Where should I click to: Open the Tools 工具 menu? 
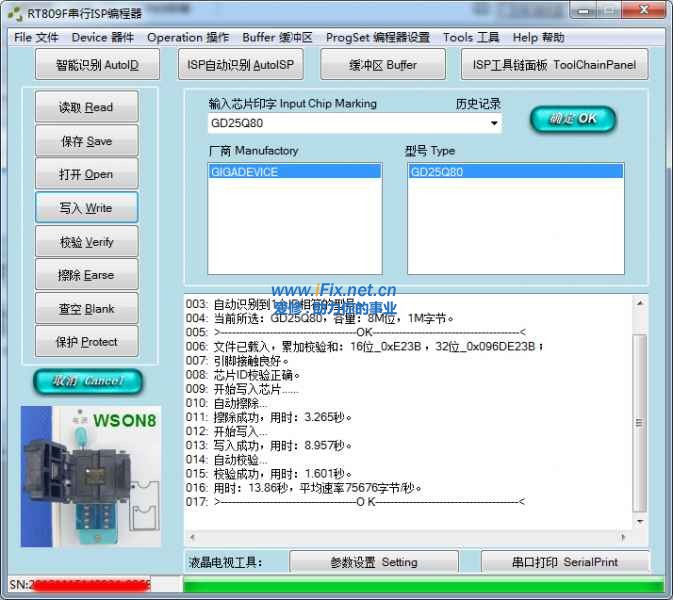tap(470, 37)
